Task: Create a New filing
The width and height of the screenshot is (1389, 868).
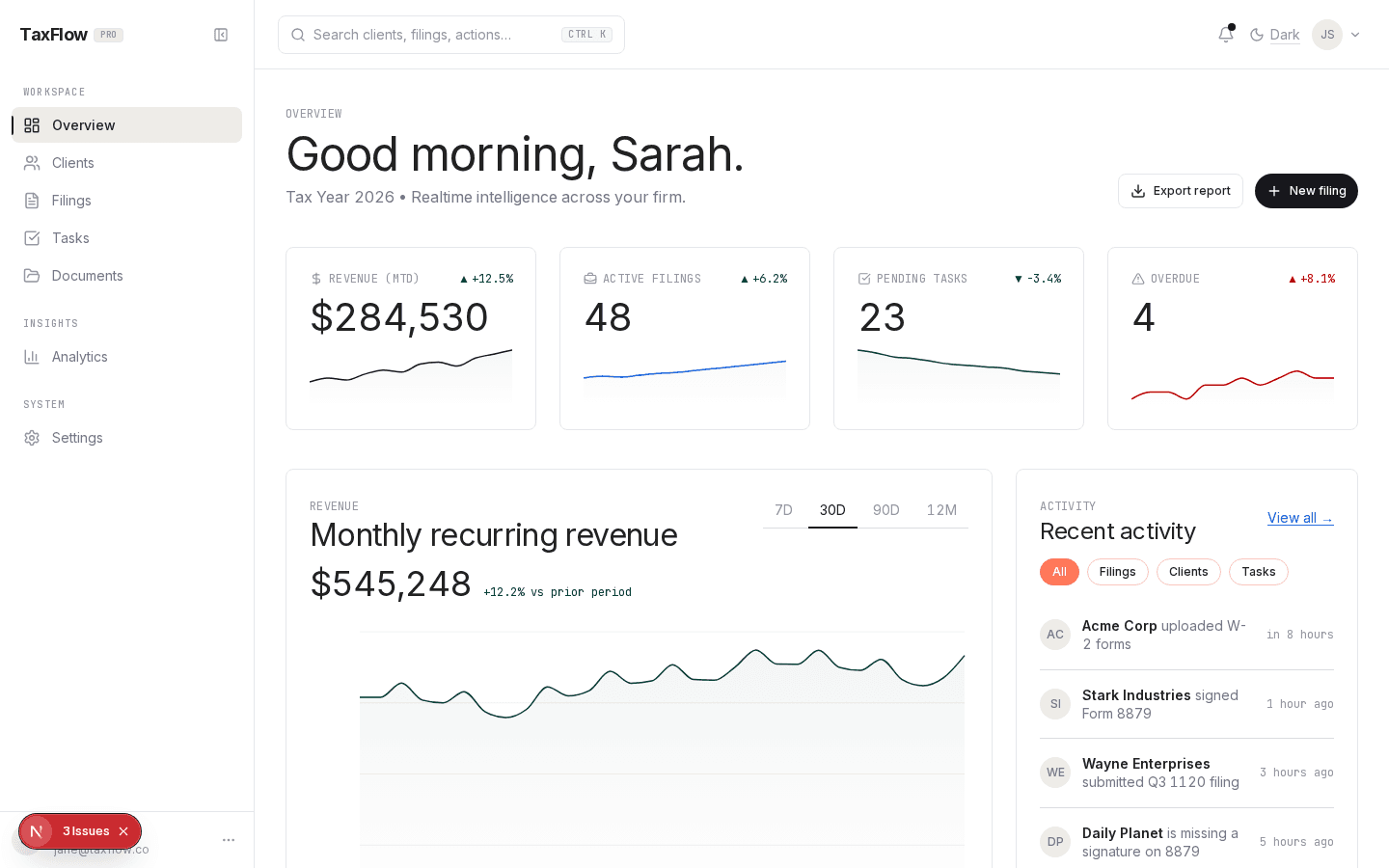Action: coord(1306,191)
